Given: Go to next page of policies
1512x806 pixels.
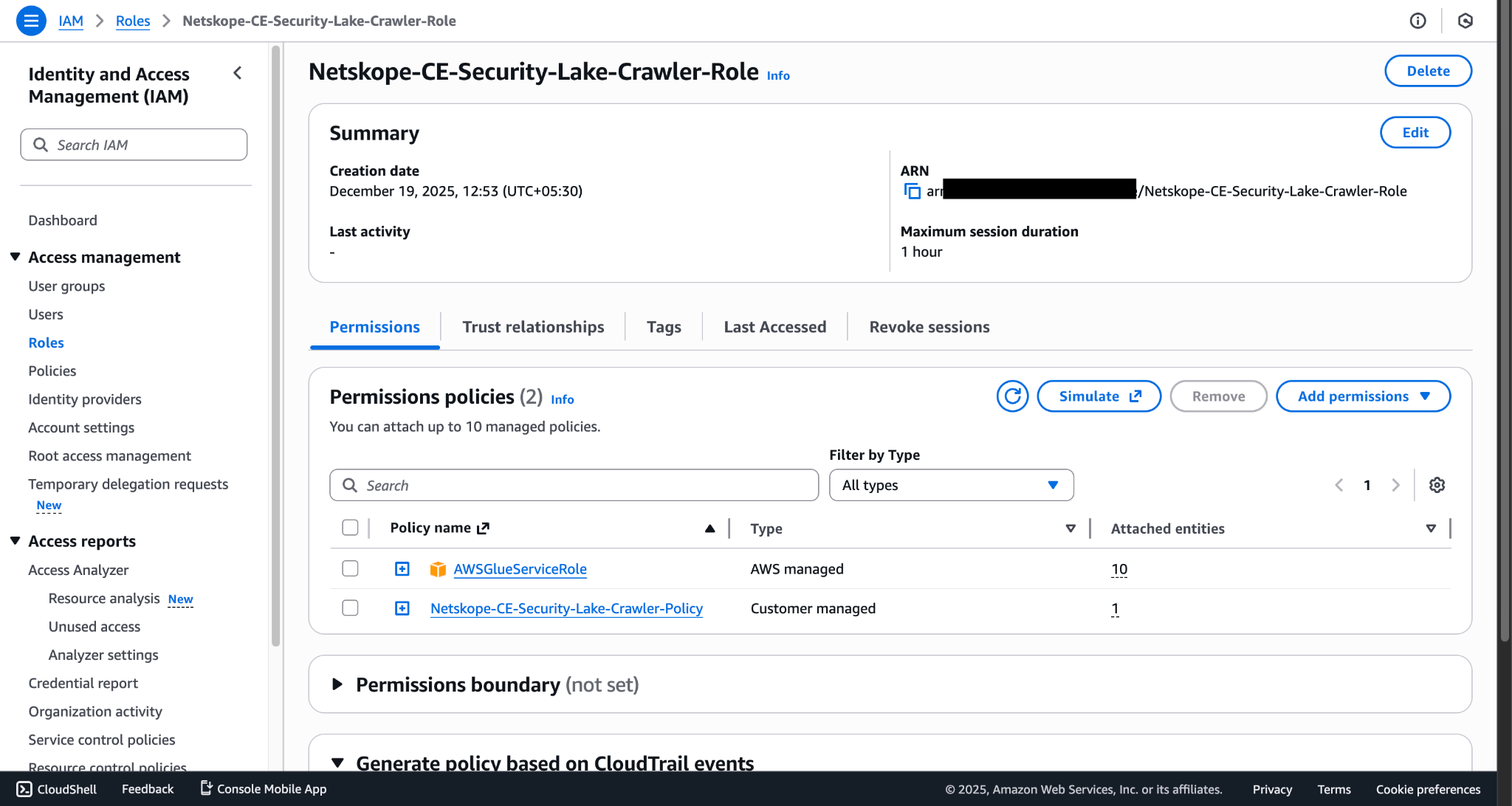Looking at the screenshot, I should pyautogui.click(x=1395, y=485).
